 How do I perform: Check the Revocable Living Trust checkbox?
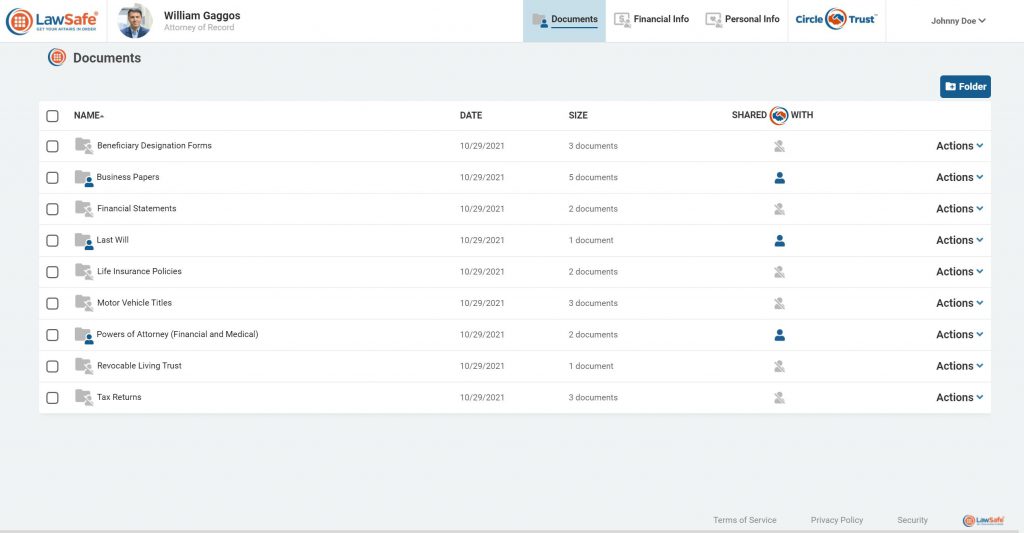pos(52,366)
